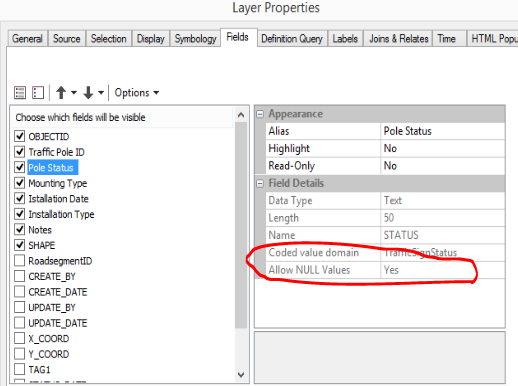This screenshot has width=518, height=386.
Task: Move field up with the up arrow
Action: 61,93
